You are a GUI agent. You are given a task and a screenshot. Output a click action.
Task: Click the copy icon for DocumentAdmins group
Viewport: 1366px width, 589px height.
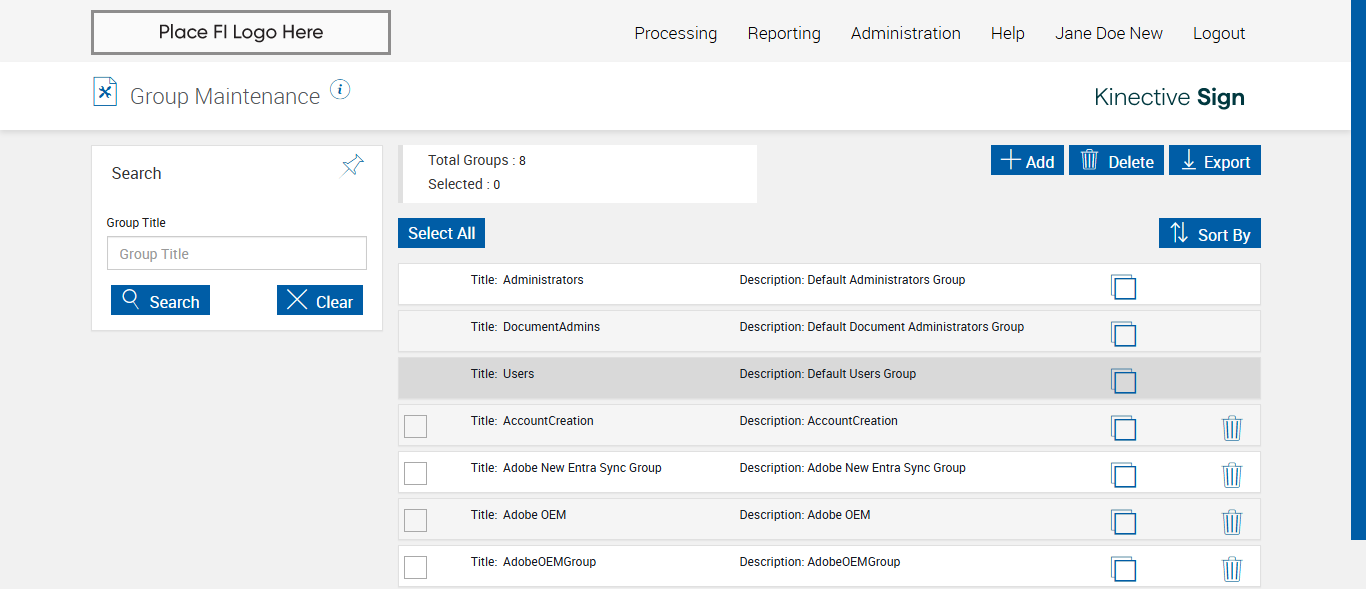(1123, 333)
